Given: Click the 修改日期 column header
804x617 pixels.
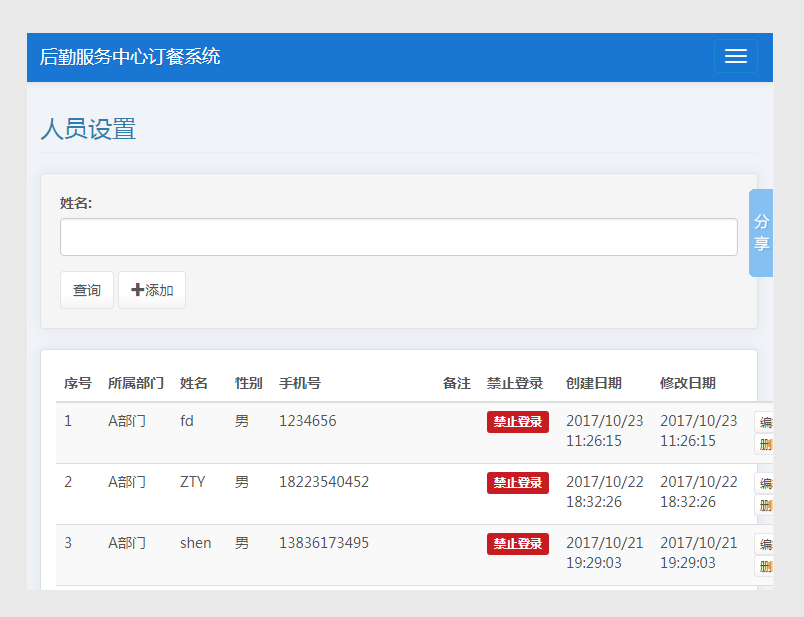Looking at the screenshot, I should click(687, 383).
